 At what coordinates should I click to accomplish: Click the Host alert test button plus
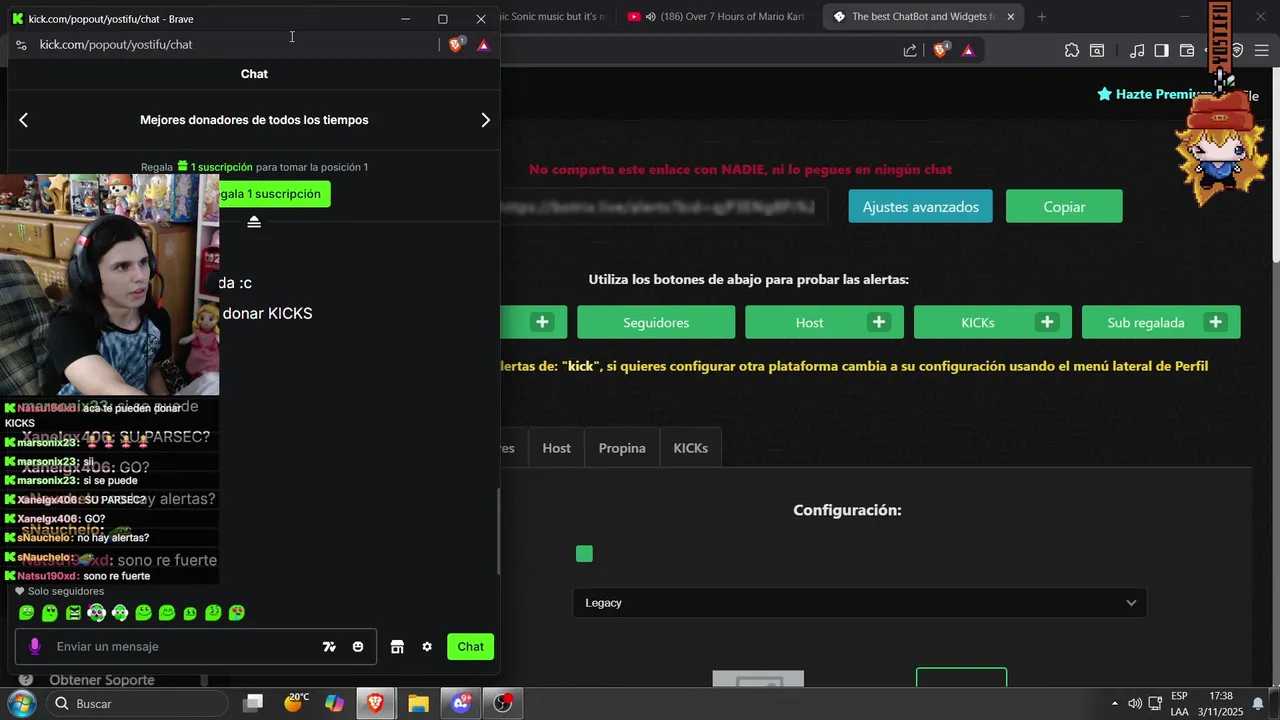[879, 322]
